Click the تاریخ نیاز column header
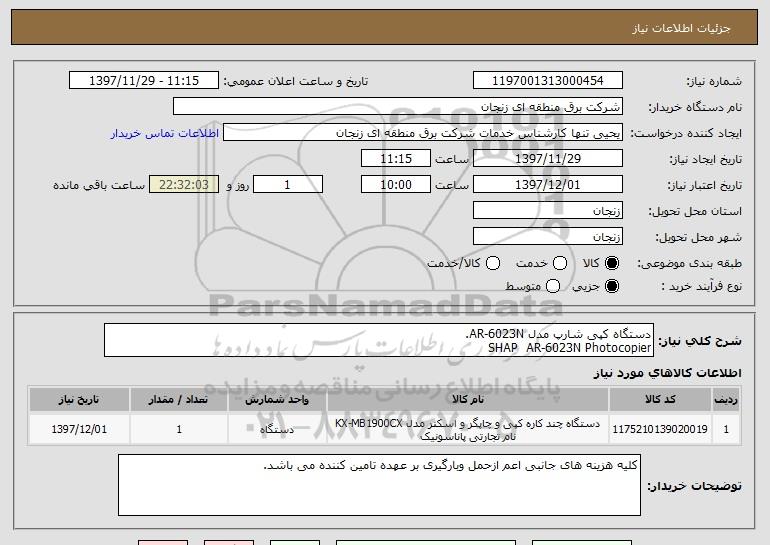 click(79, 400)
